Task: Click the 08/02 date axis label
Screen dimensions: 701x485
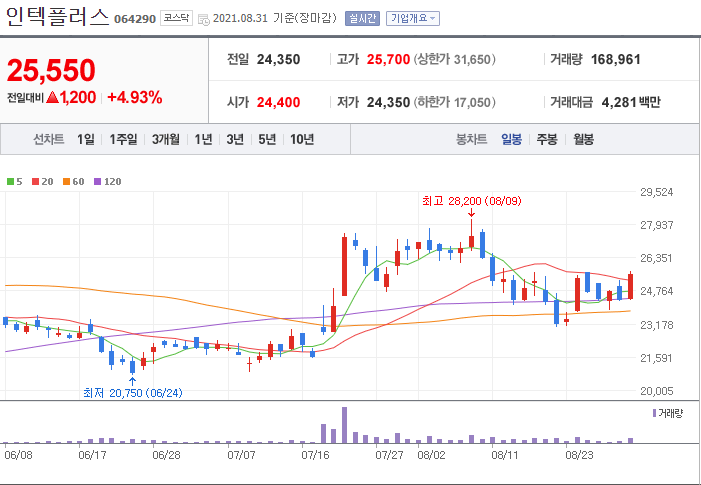Action: coord(431,455)
